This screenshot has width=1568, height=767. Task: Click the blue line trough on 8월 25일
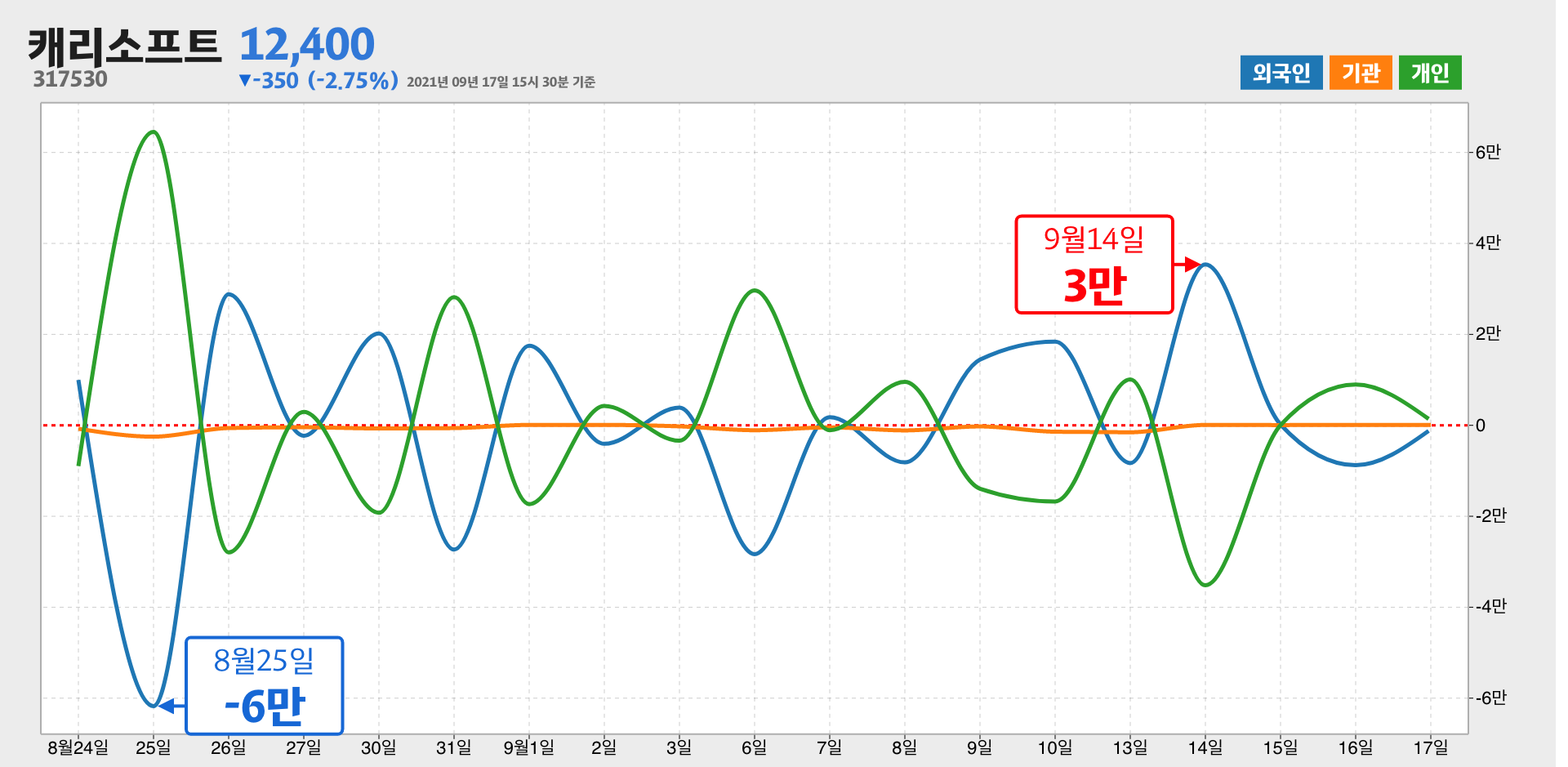tap(154, 706)
